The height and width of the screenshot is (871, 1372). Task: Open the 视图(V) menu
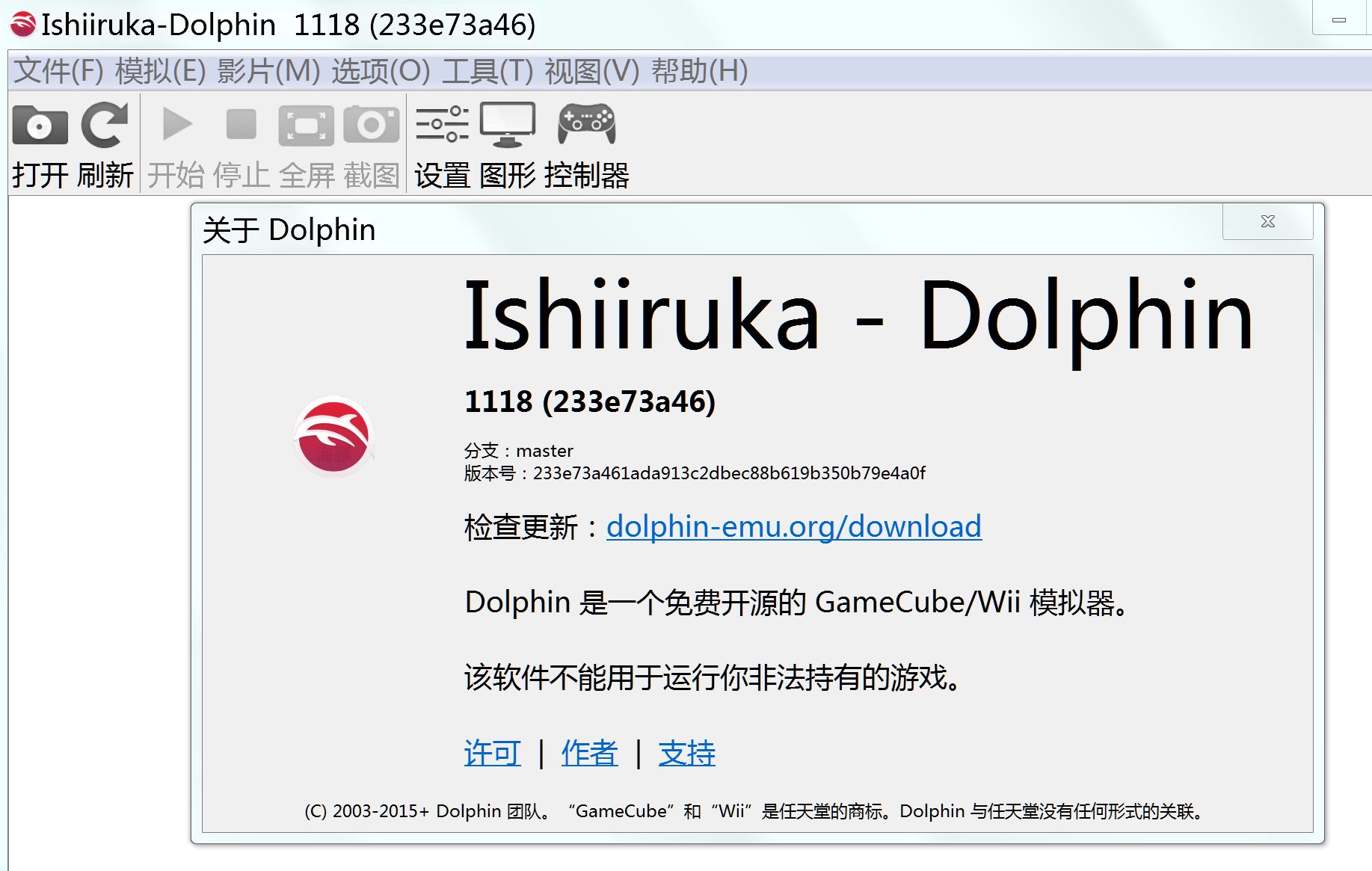(x=592, y=71)
